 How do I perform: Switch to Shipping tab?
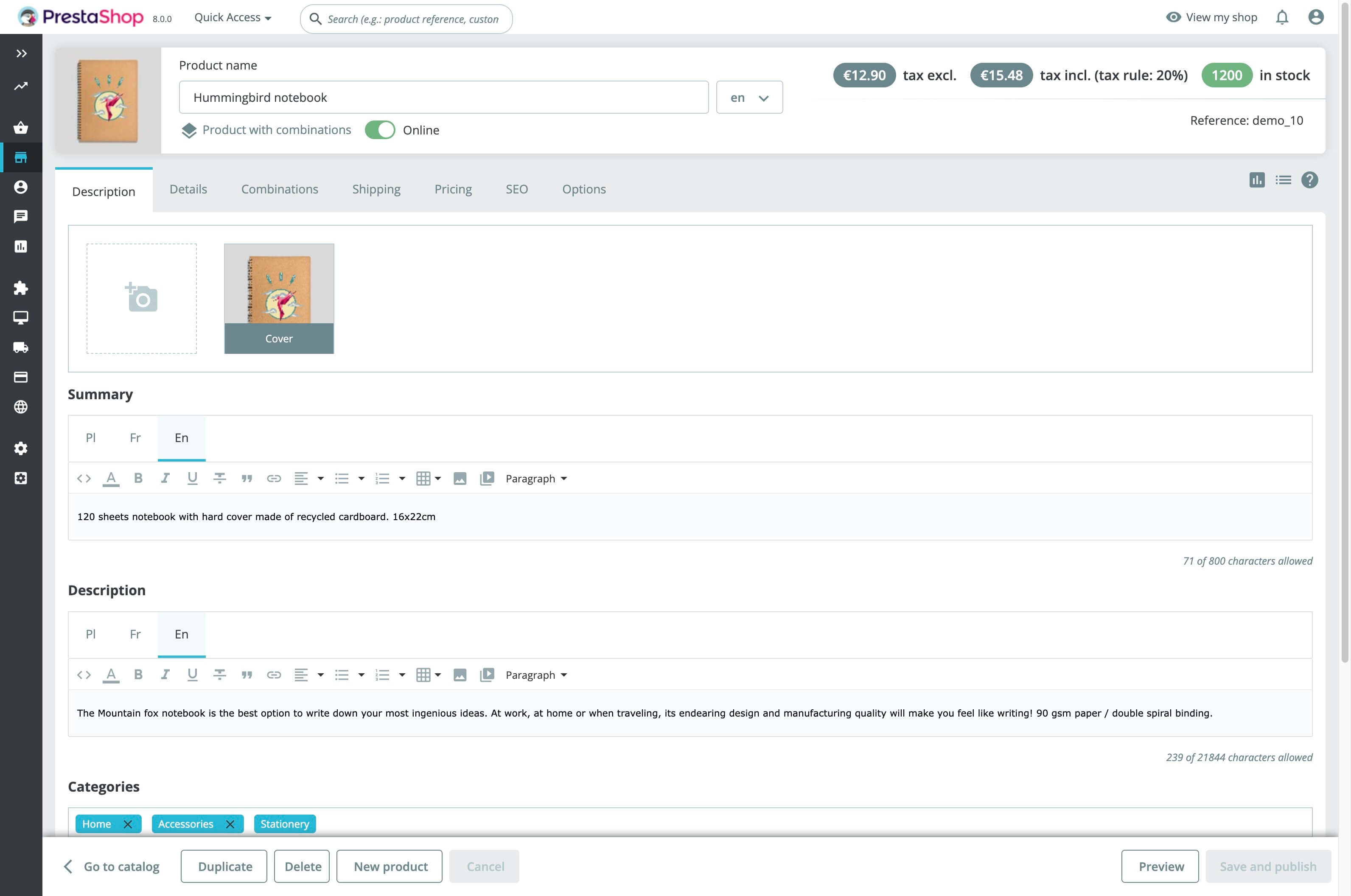[x=376, y=189]
